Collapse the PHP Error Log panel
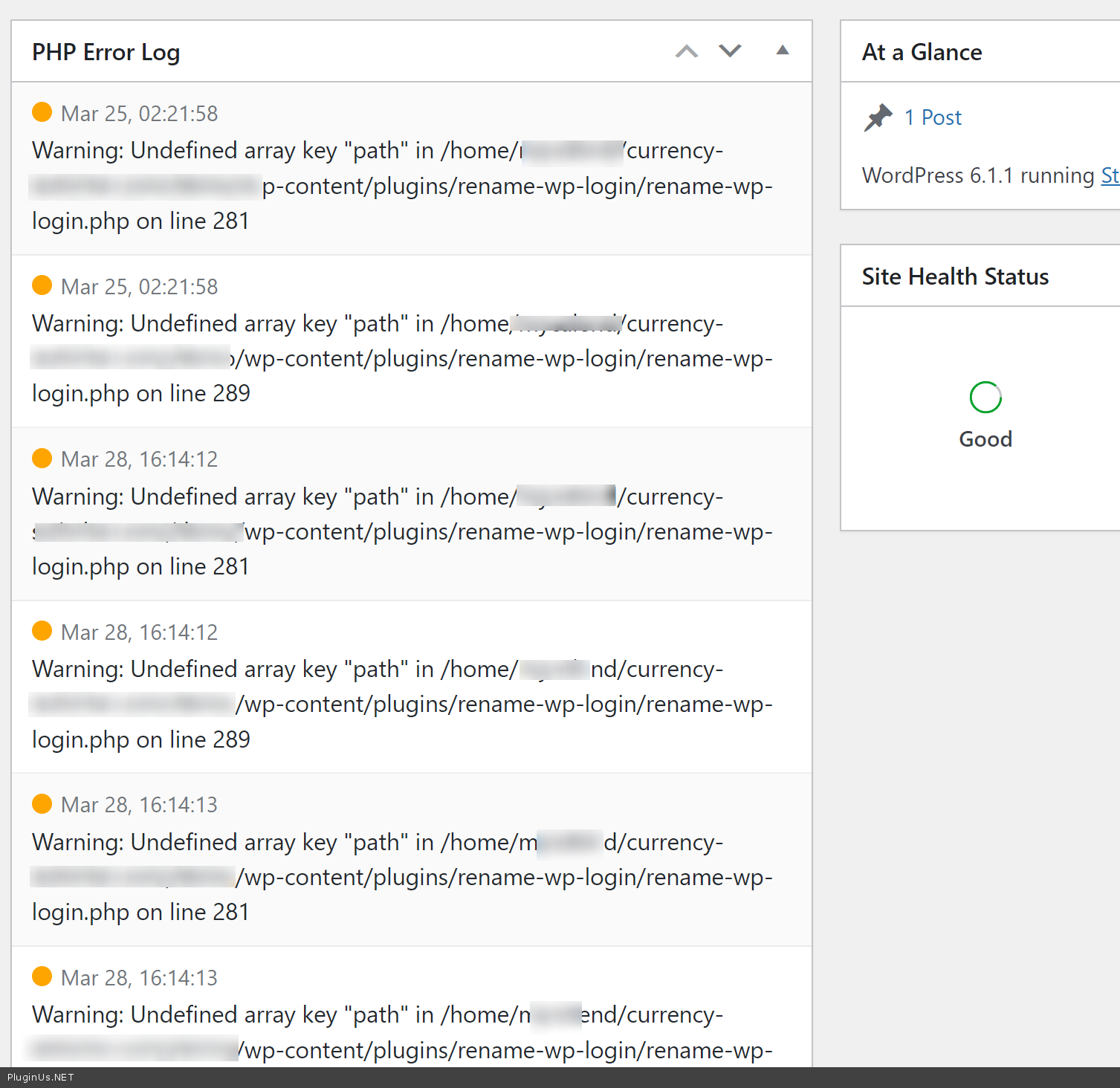This screenshot has width=1120, height=1088. [782, 51]
